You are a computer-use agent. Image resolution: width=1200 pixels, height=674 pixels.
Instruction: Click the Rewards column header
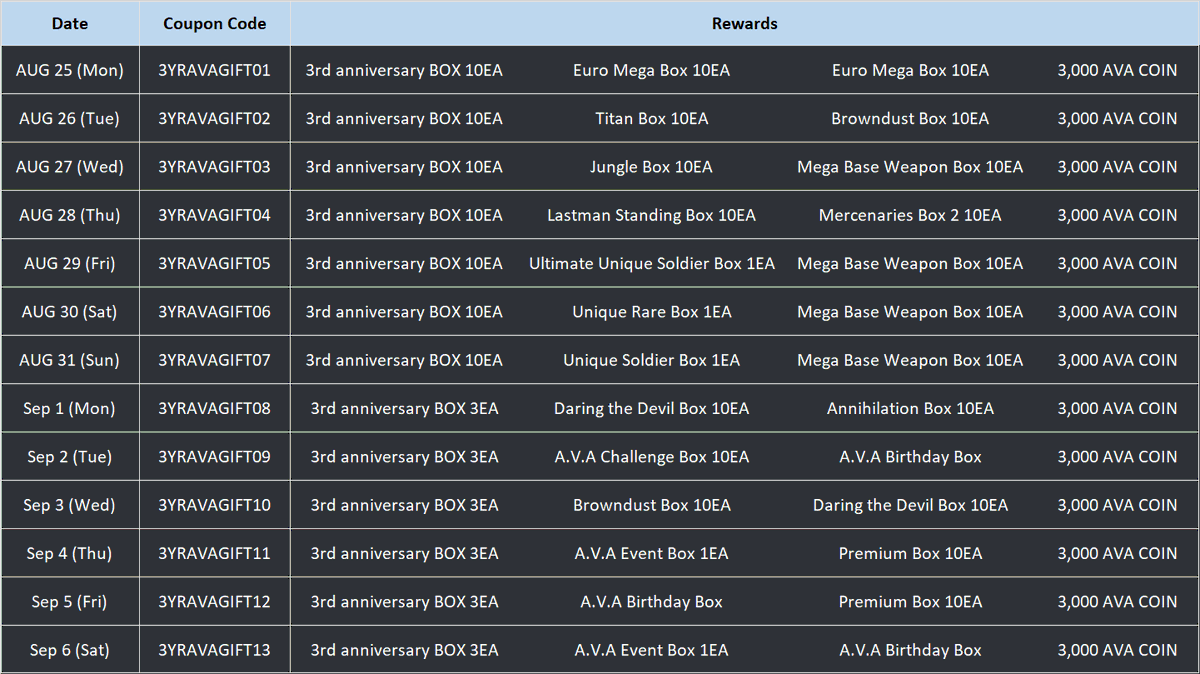coord(744,23)
